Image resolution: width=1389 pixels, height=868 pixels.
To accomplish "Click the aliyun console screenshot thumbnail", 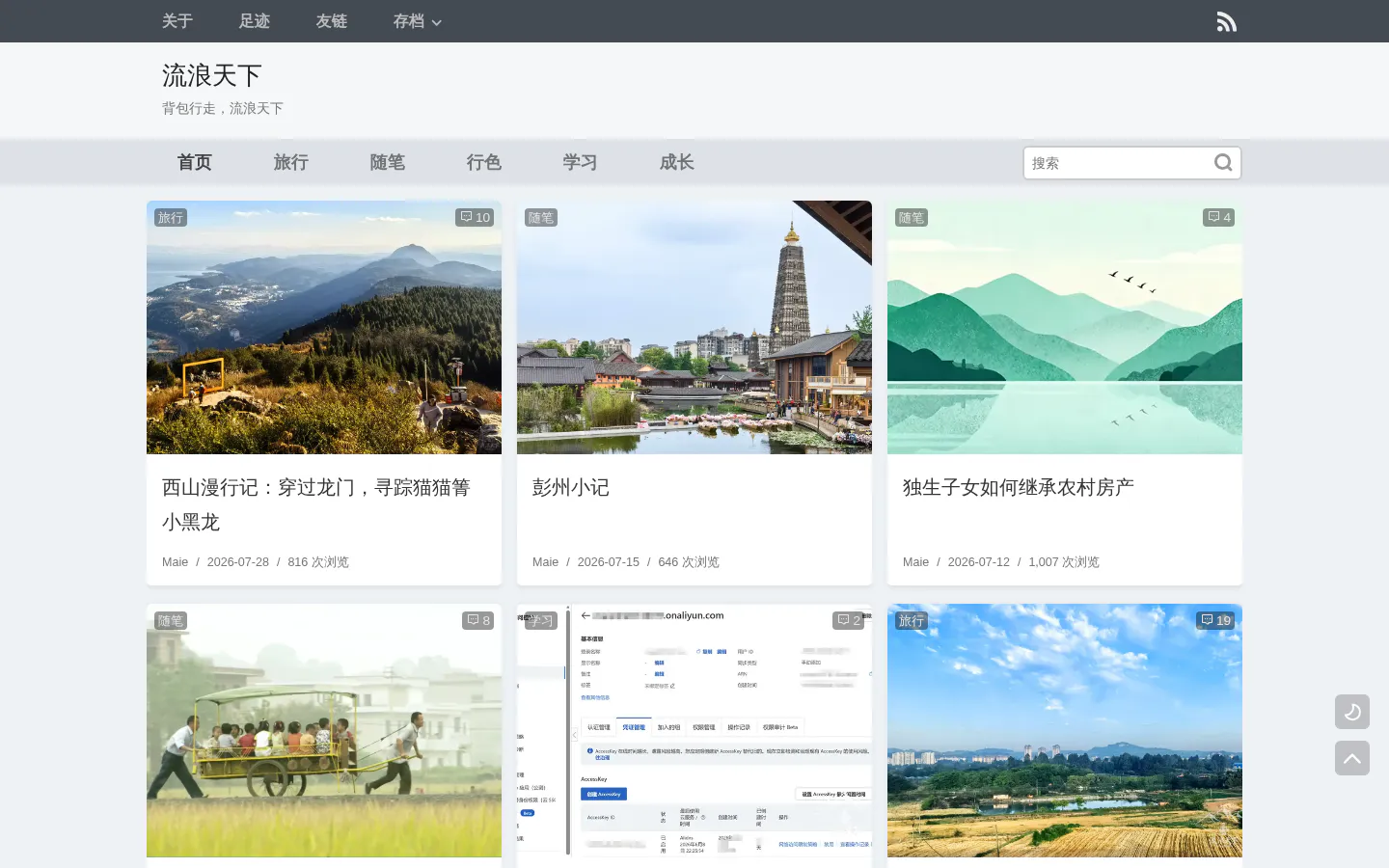I will click(694, 730).
